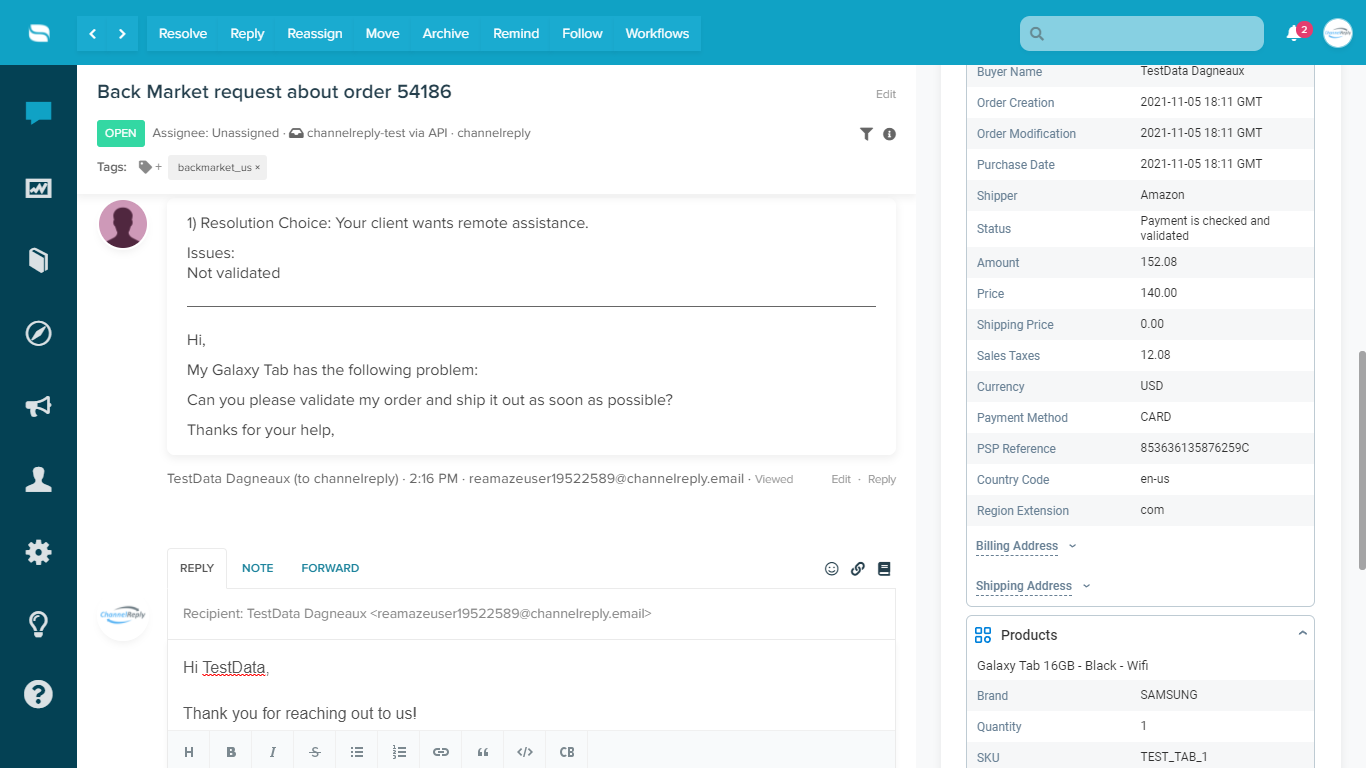Click Reply in top toolbar
The height and width of the screenshot is (768, 1366).
(247, 33)
